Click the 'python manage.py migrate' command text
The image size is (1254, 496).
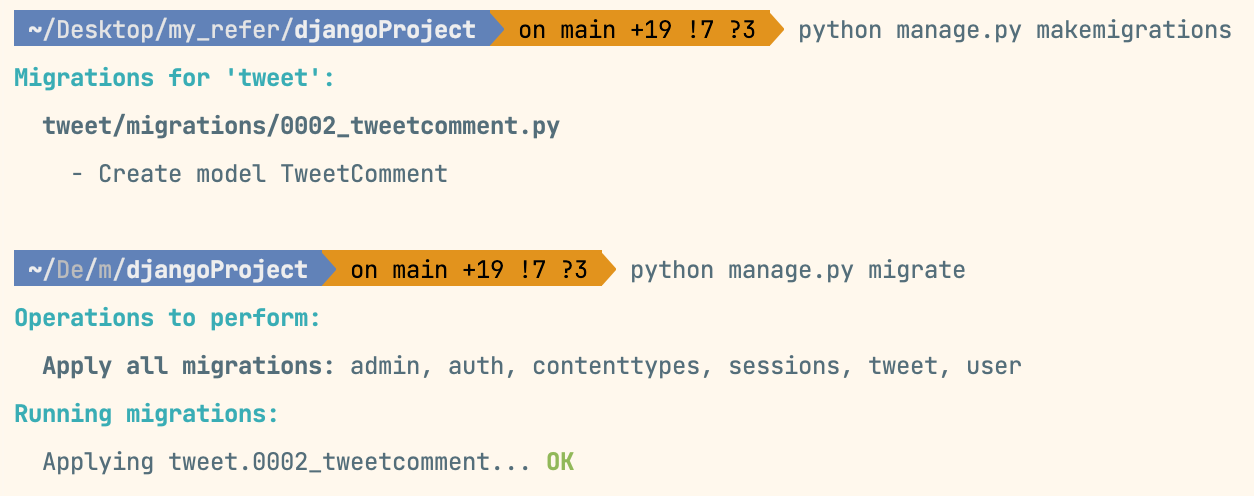797,270
